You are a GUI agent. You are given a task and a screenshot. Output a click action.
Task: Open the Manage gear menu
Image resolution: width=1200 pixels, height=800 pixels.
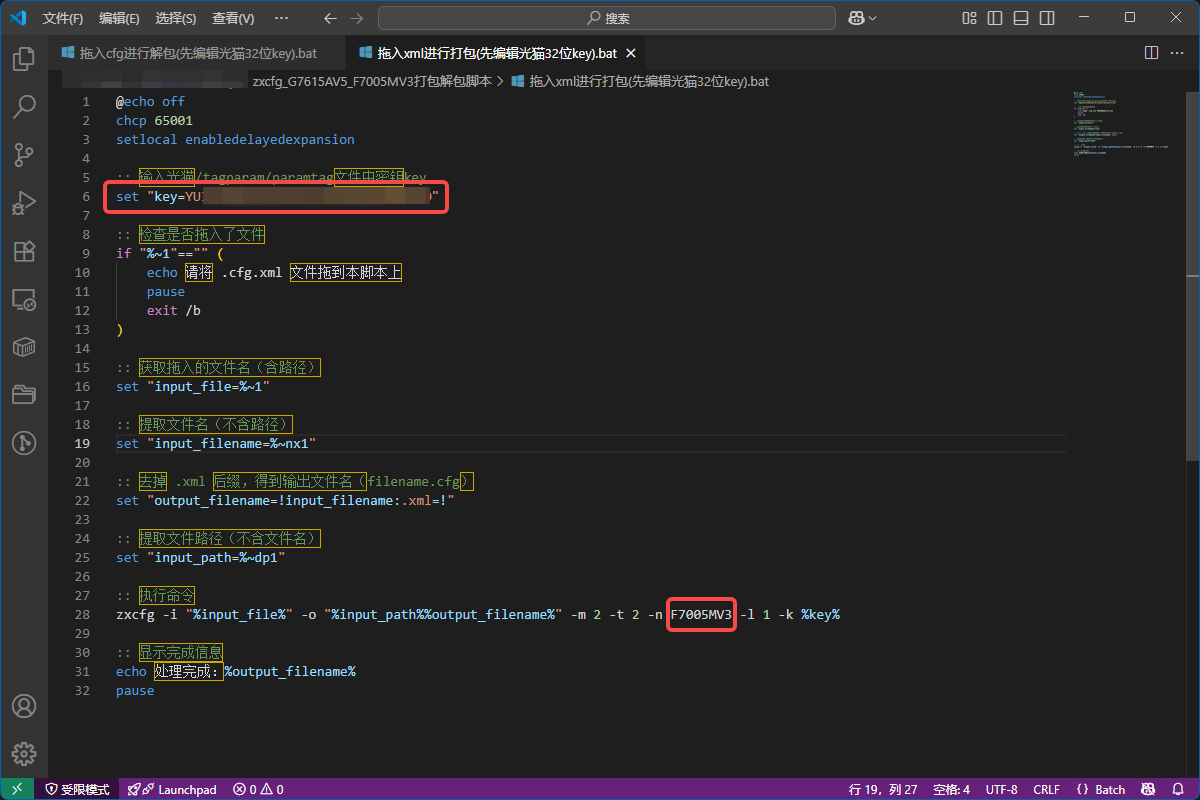[x=24, y=754]
